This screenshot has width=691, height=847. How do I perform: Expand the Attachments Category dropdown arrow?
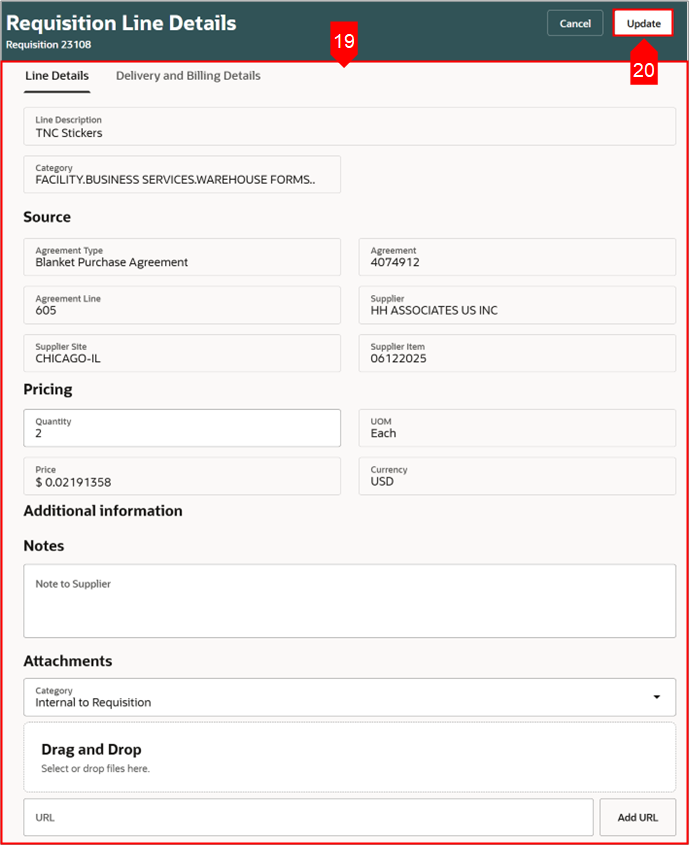pyautogui.click(x=657, y=697)
